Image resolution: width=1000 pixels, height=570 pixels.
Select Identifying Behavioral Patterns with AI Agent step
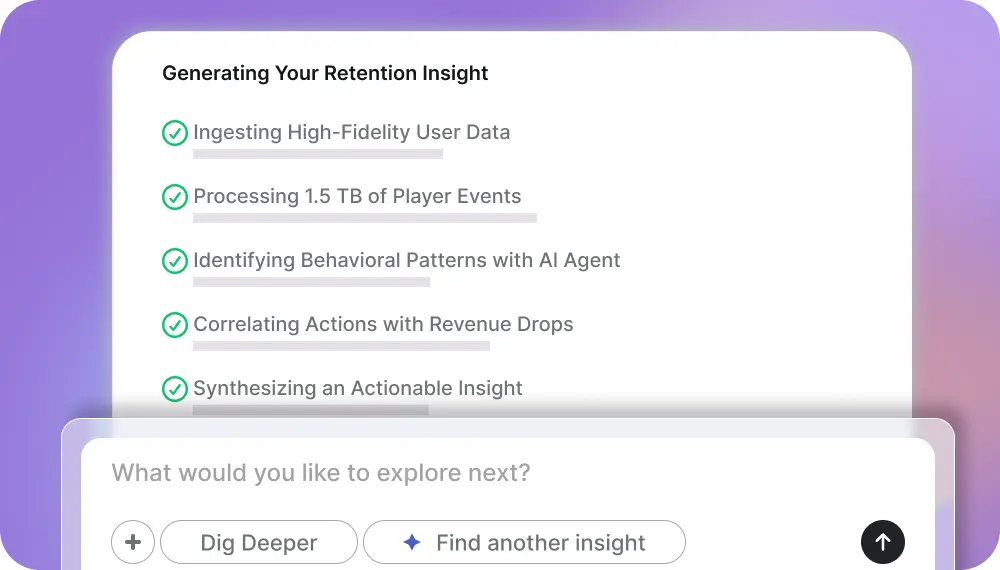coord(406,260)
